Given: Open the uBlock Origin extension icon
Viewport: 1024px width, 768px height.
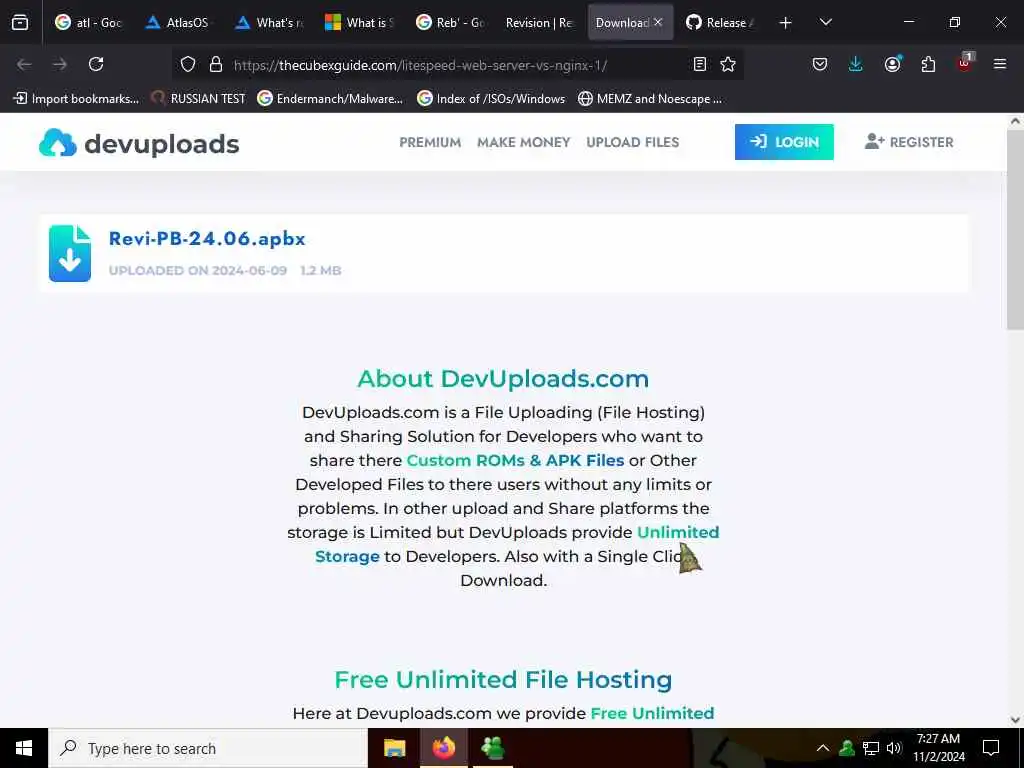Looking at the screenshot, I should click(x=965, y=63).
